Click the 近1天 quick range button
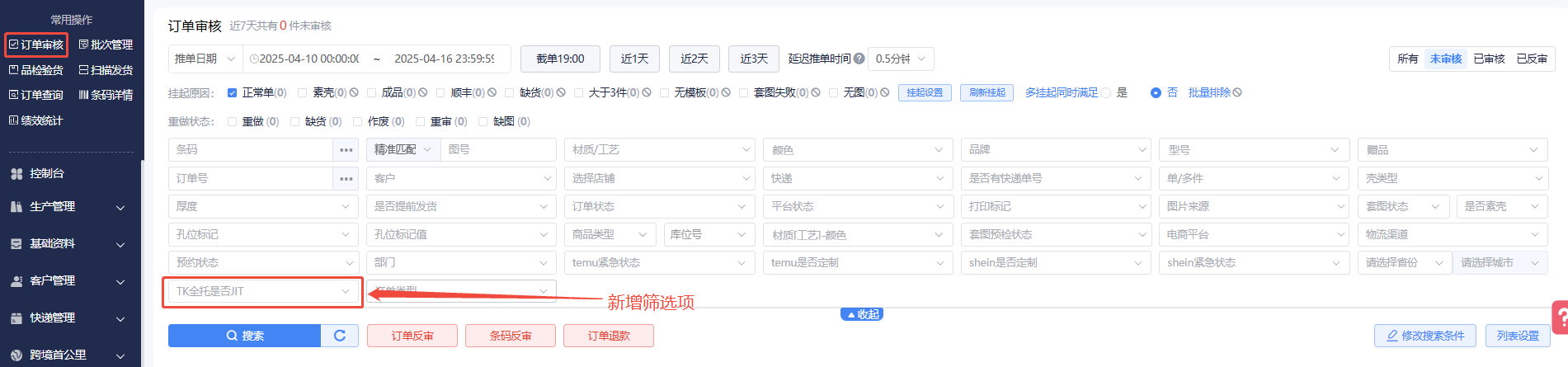This screenshot has width=1568, height=367. click(x=635, y=59)
